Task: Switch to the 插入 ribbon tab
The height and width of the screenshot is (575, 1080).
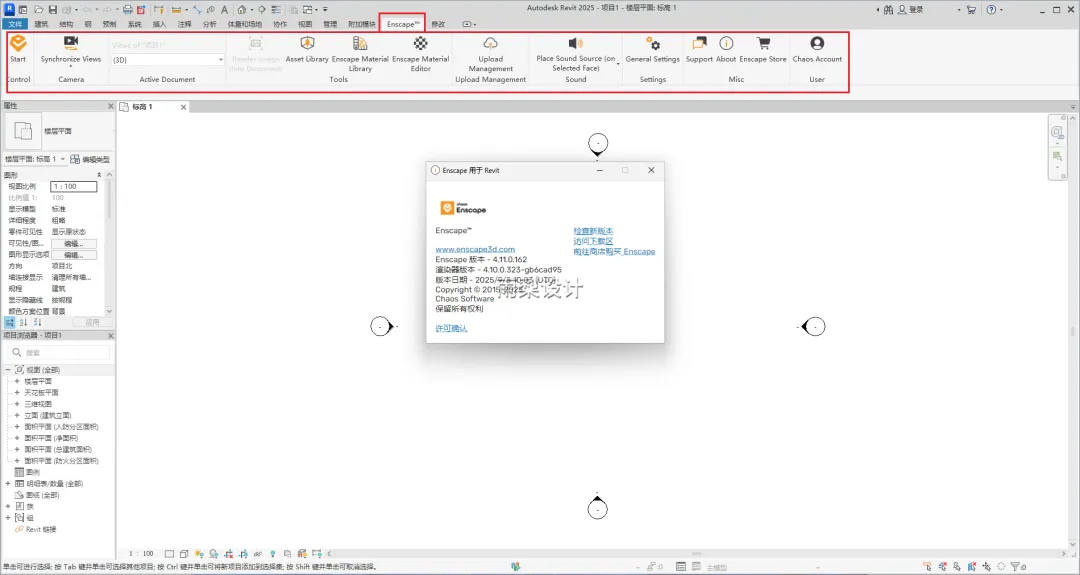Action: pyautogui.click(x=159, y=24)
